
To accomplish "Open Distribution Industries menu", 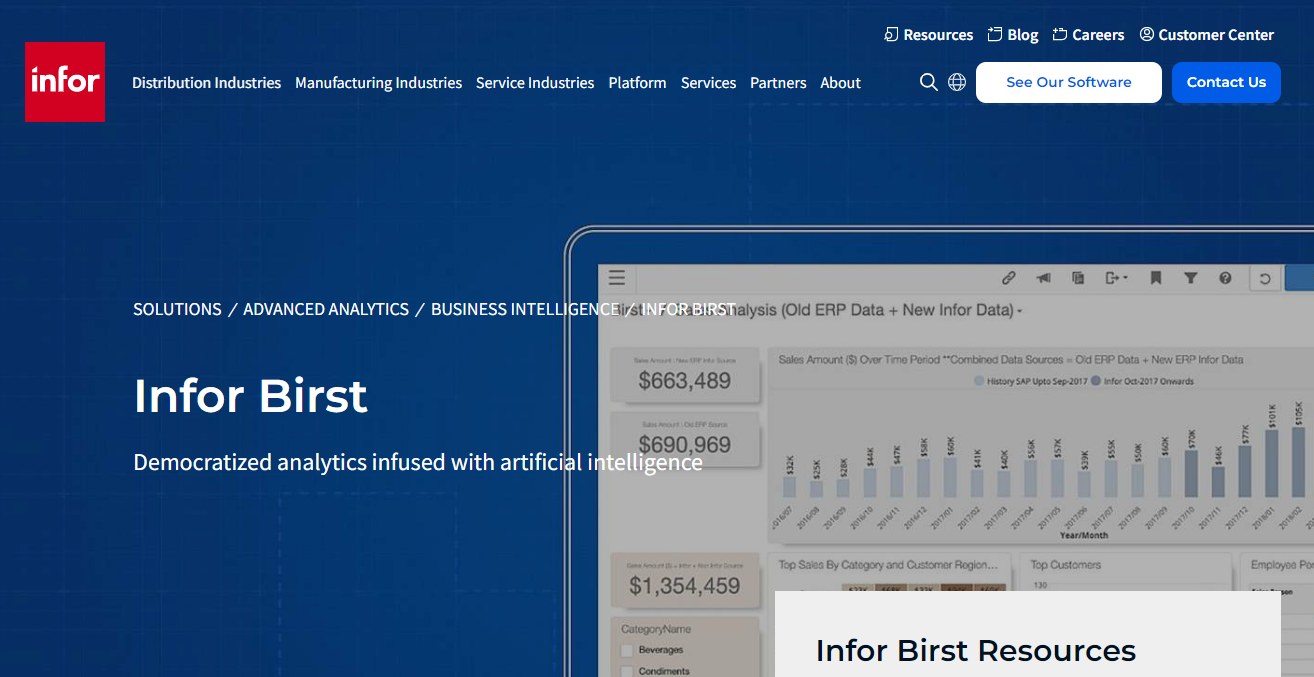I will [x=206, y=83].
